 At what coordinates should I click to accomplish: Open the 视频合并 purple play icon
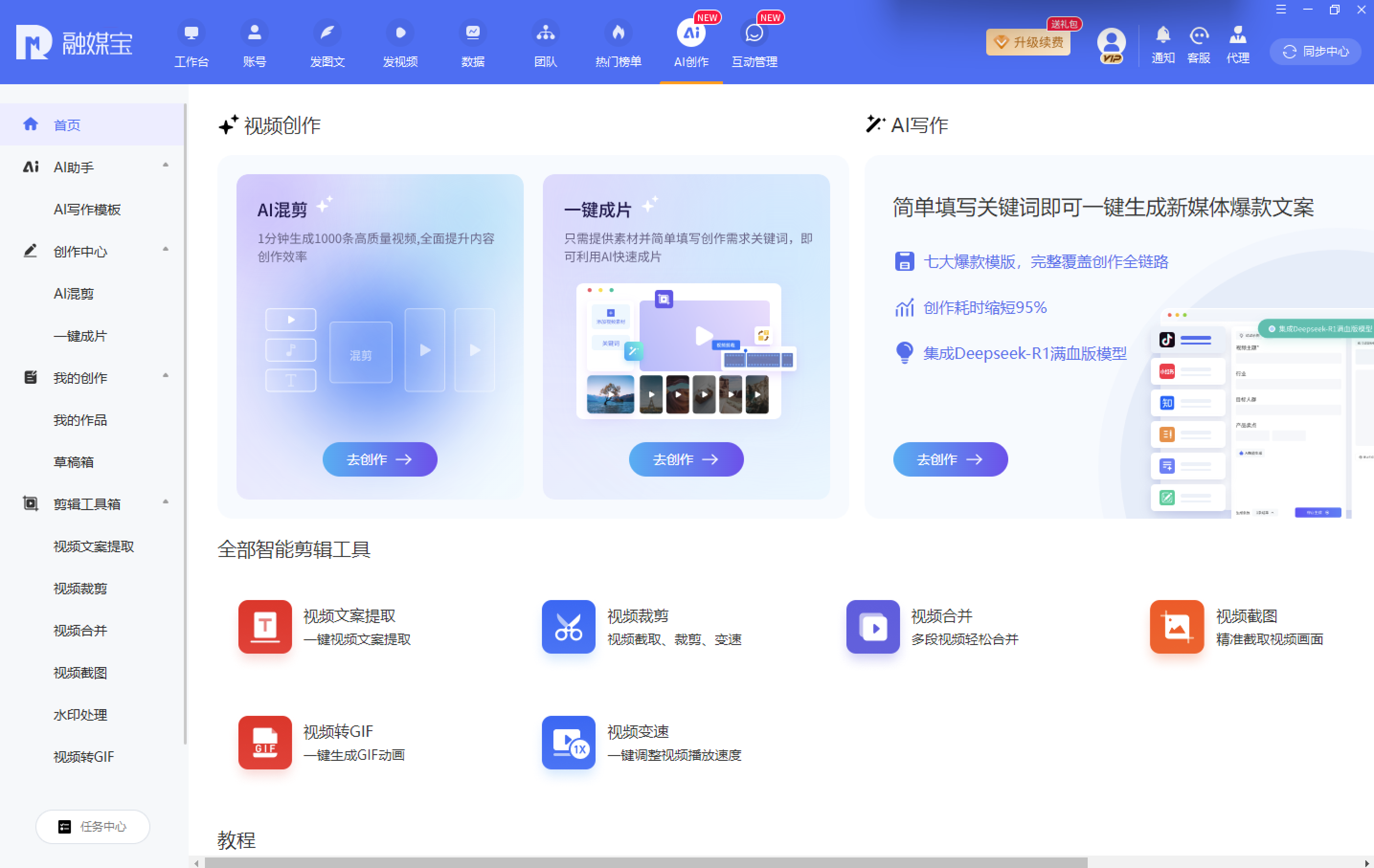click(872, 626)
